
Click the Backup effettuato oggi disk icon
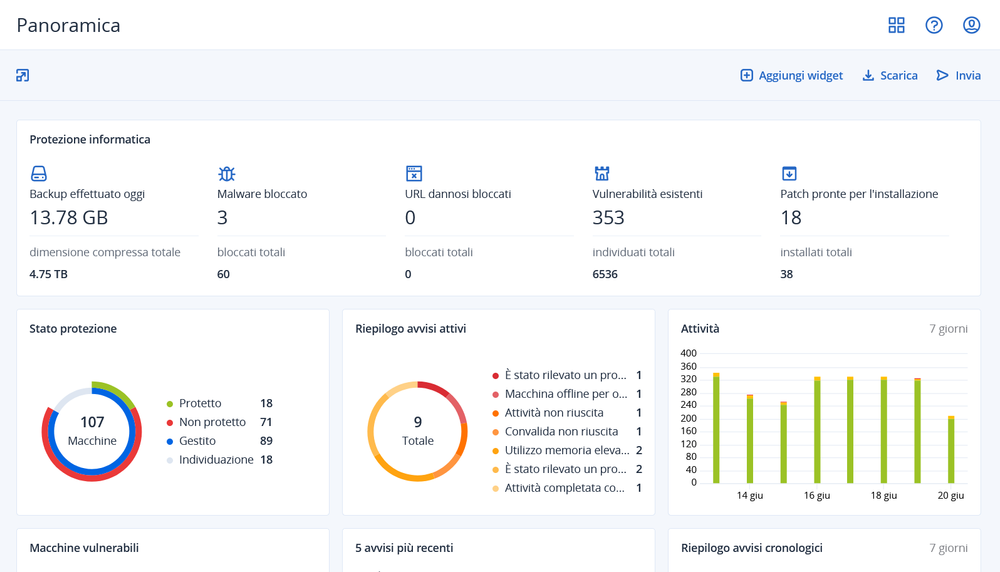(39, 174)
